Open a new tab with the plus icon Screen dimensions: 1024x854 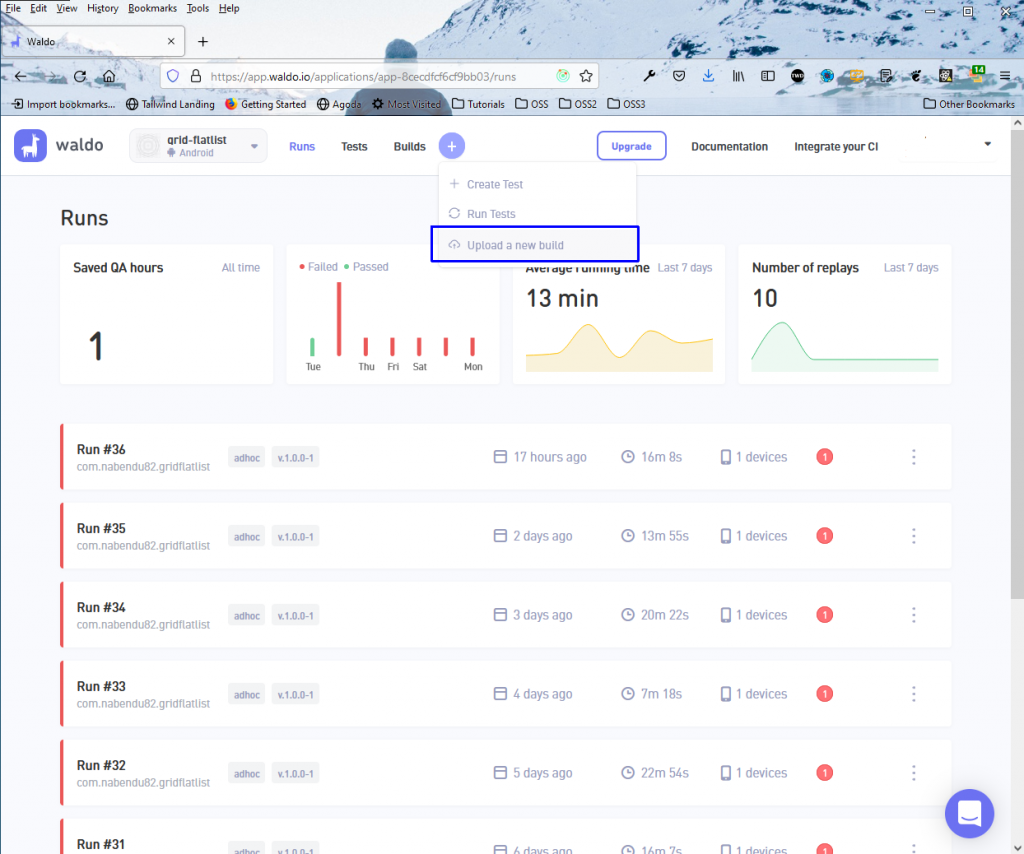point(203,42)
